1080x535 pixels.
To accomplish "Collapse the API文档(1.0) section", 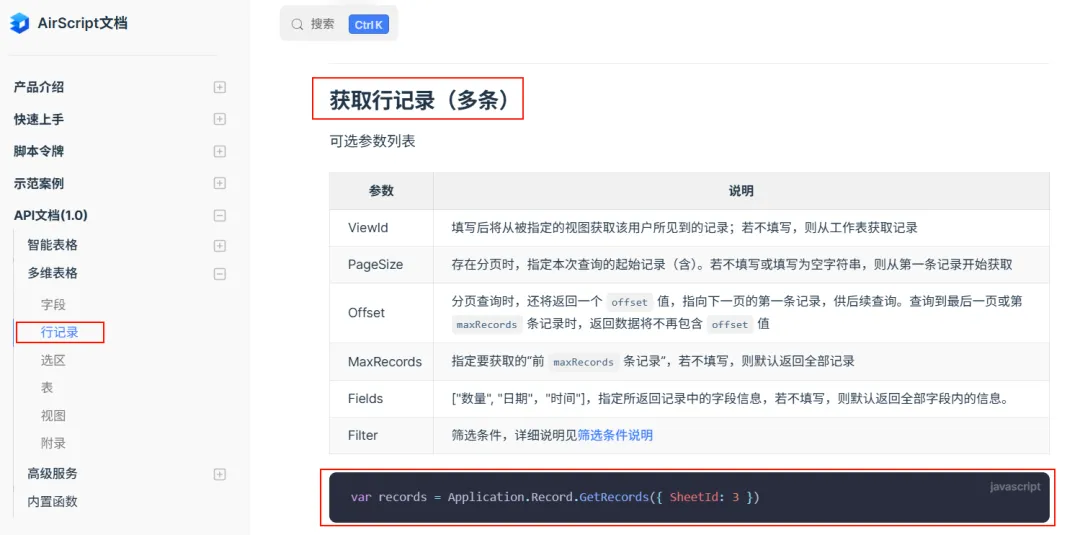I will [x=220, y=216].
